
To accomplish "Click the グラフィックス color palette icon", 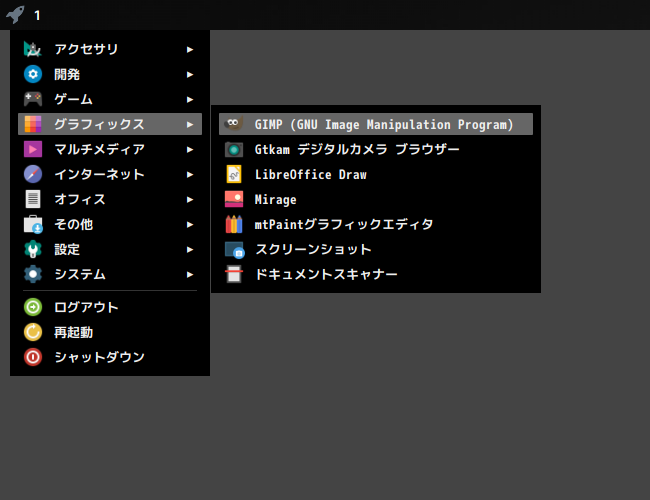I will [x=33, y=124].
